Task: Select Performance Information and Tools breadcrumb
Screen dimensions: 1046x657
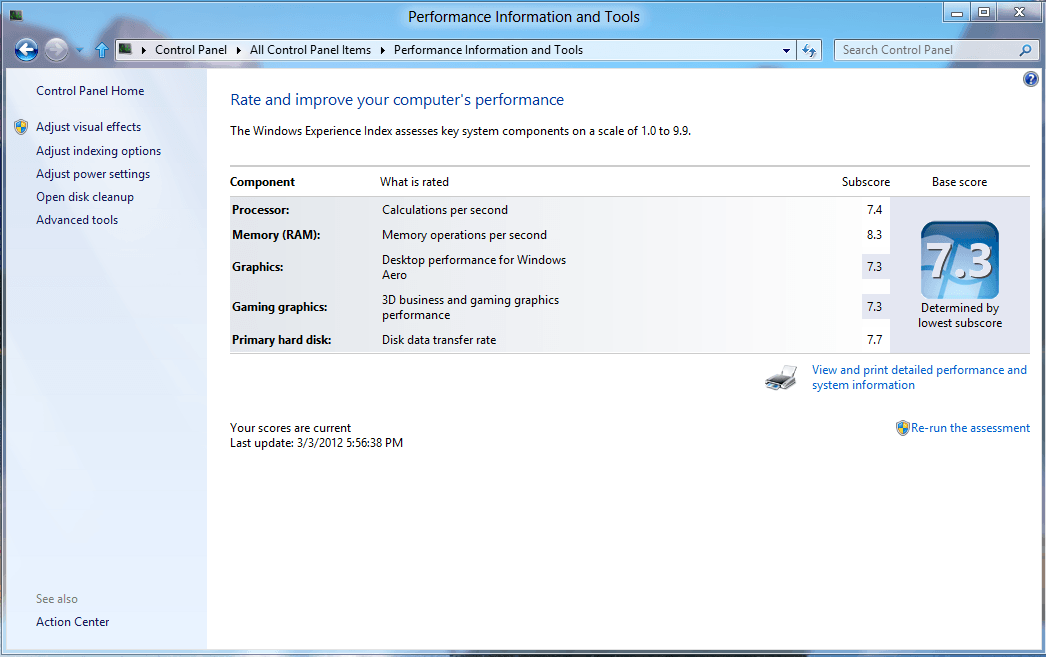Action: (x=488, y=50)
